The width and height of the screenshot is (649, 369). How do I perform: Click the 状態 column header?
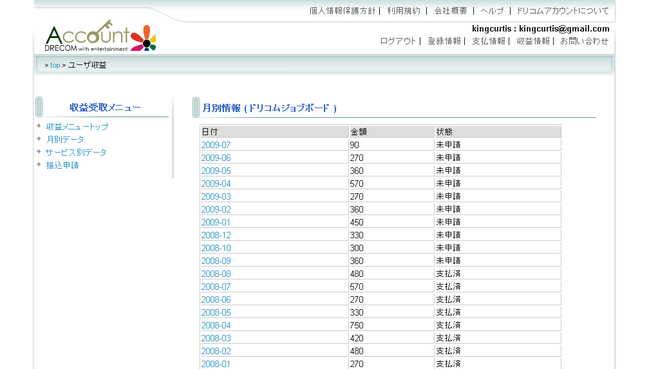(x=498, y=132)
